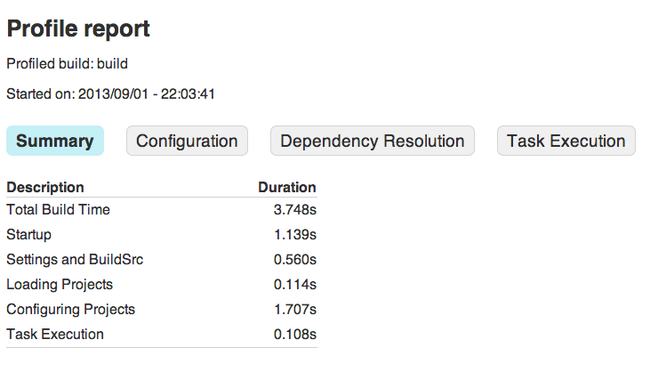The width and height of the screenshot is (650, 372).
Task: Click the Profile report heading
Action: [78, 29]
